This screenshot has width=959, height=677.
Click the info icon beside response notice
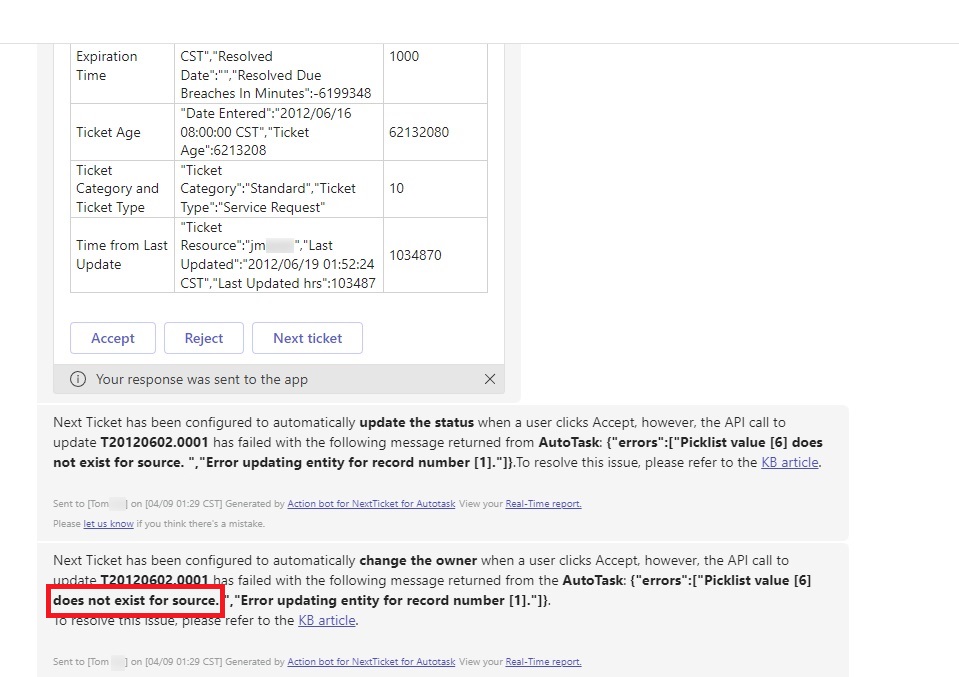pos(78,379)
